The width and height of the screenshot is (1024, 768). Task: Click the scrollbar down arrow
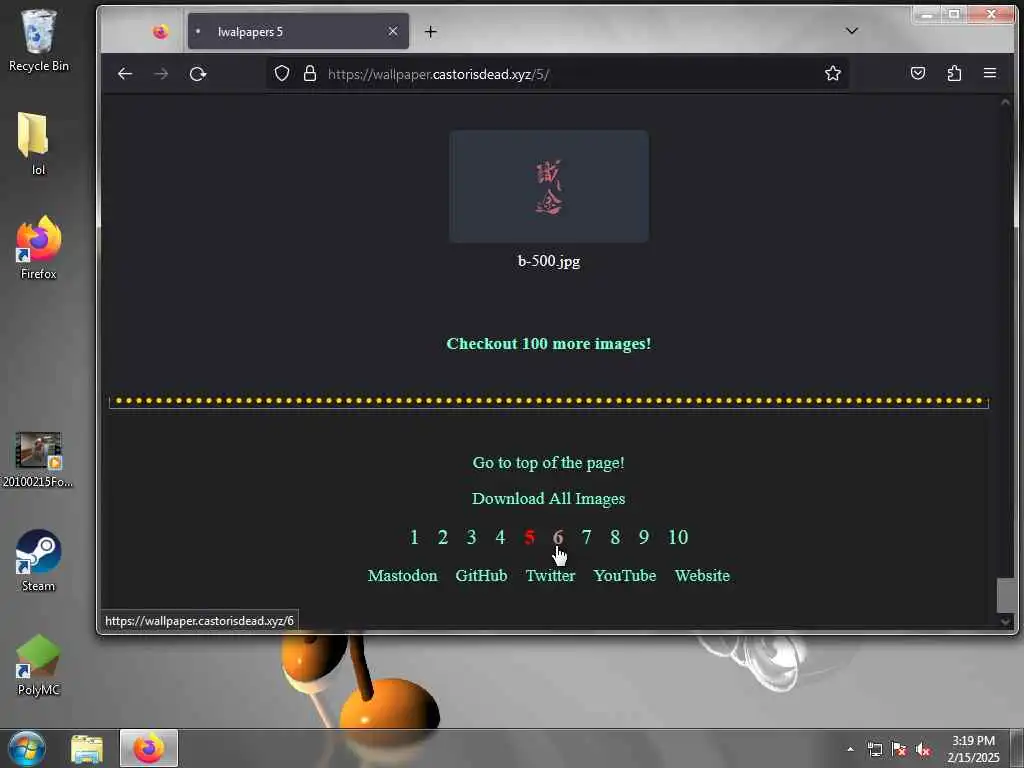point(1006,622)
